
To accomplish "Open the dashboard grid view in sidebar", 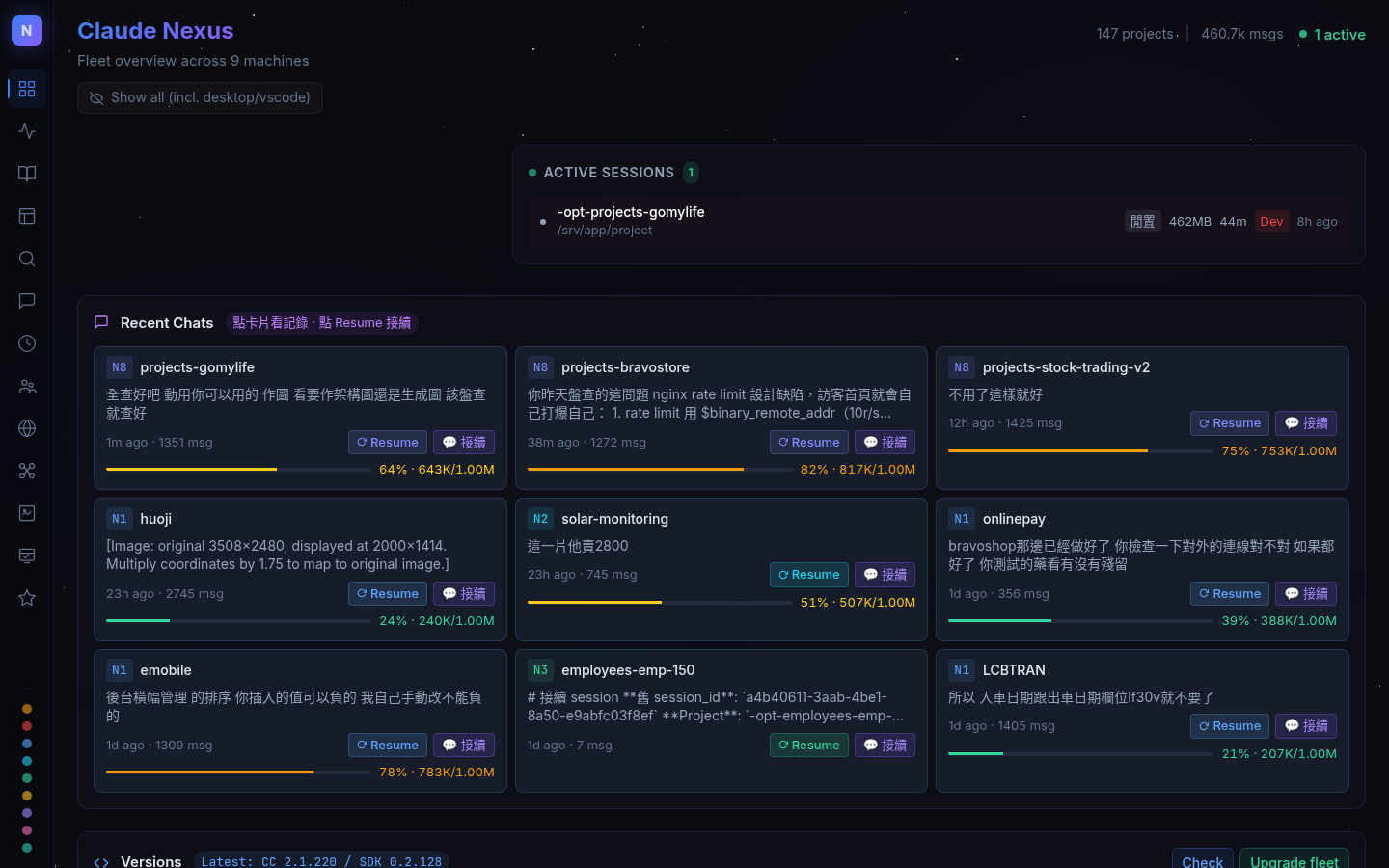I will tap(27, 89).
